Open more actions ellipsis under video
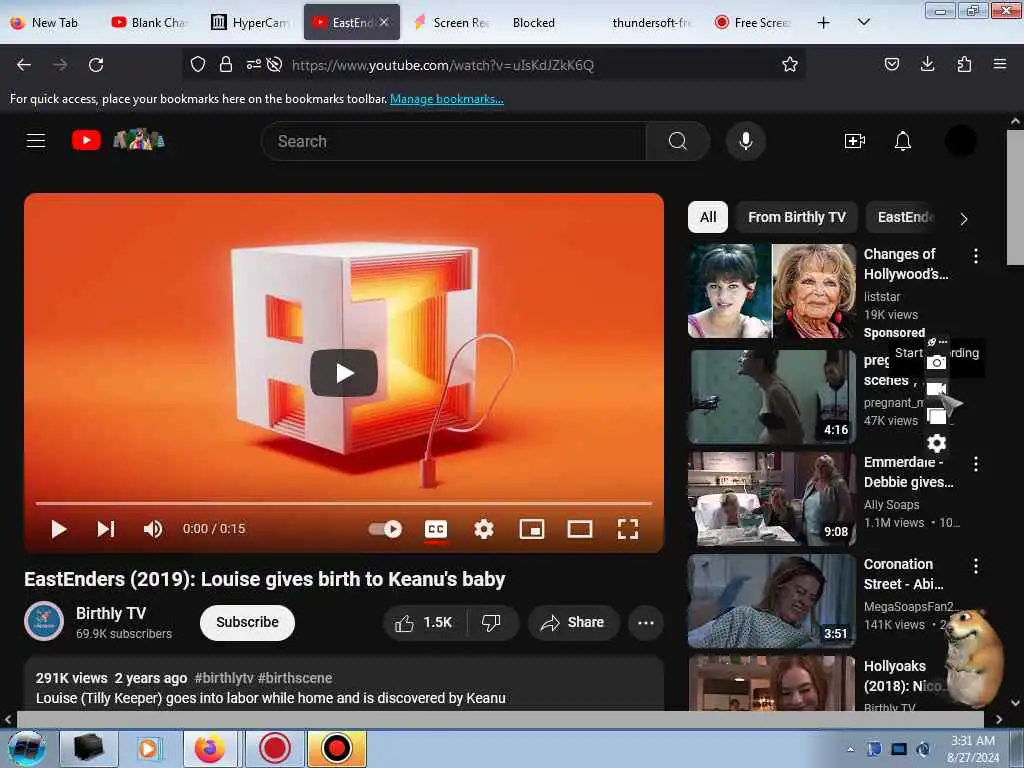Image resolution: width=1024 pixels, height=768 pixels. pyautogui.click(x=646, y=623)
